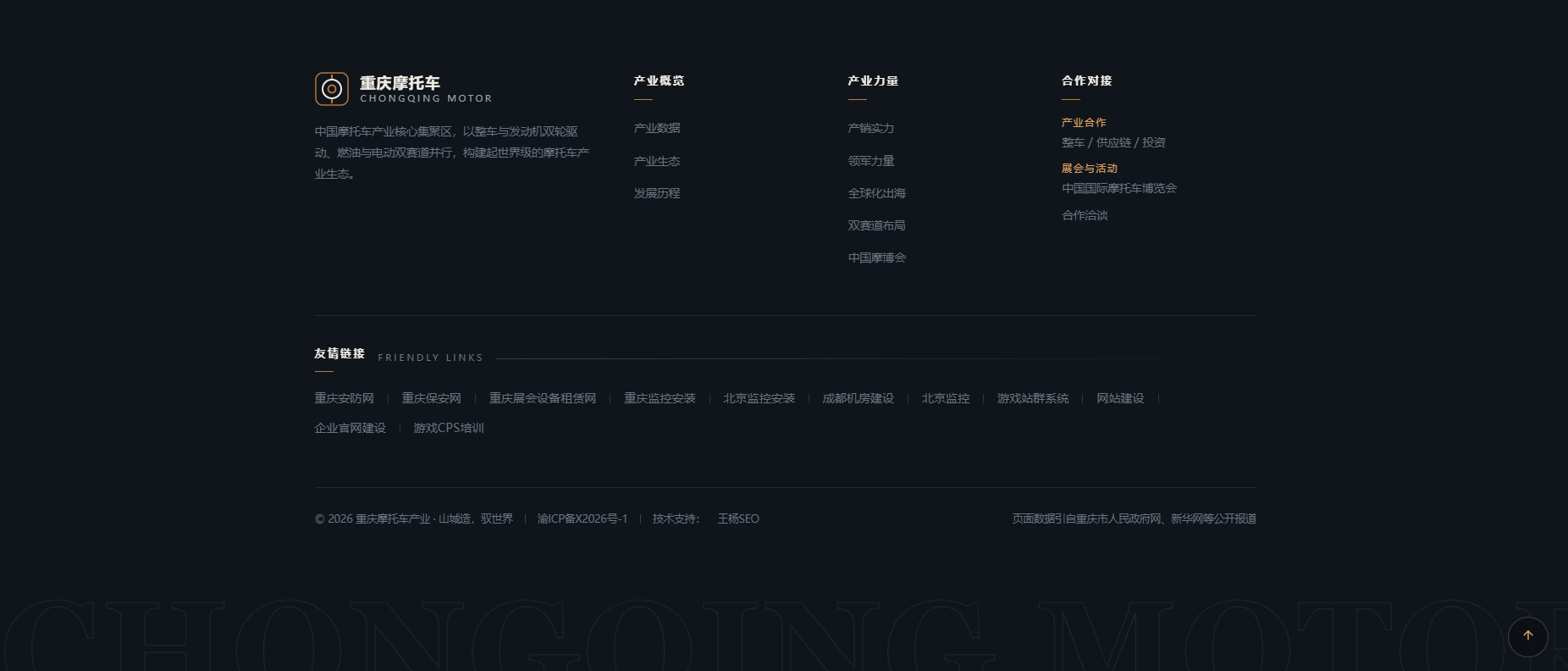Click the 渝ICP备X2026号-1 record link
The image size is (1568, 671).
[582, 518]
